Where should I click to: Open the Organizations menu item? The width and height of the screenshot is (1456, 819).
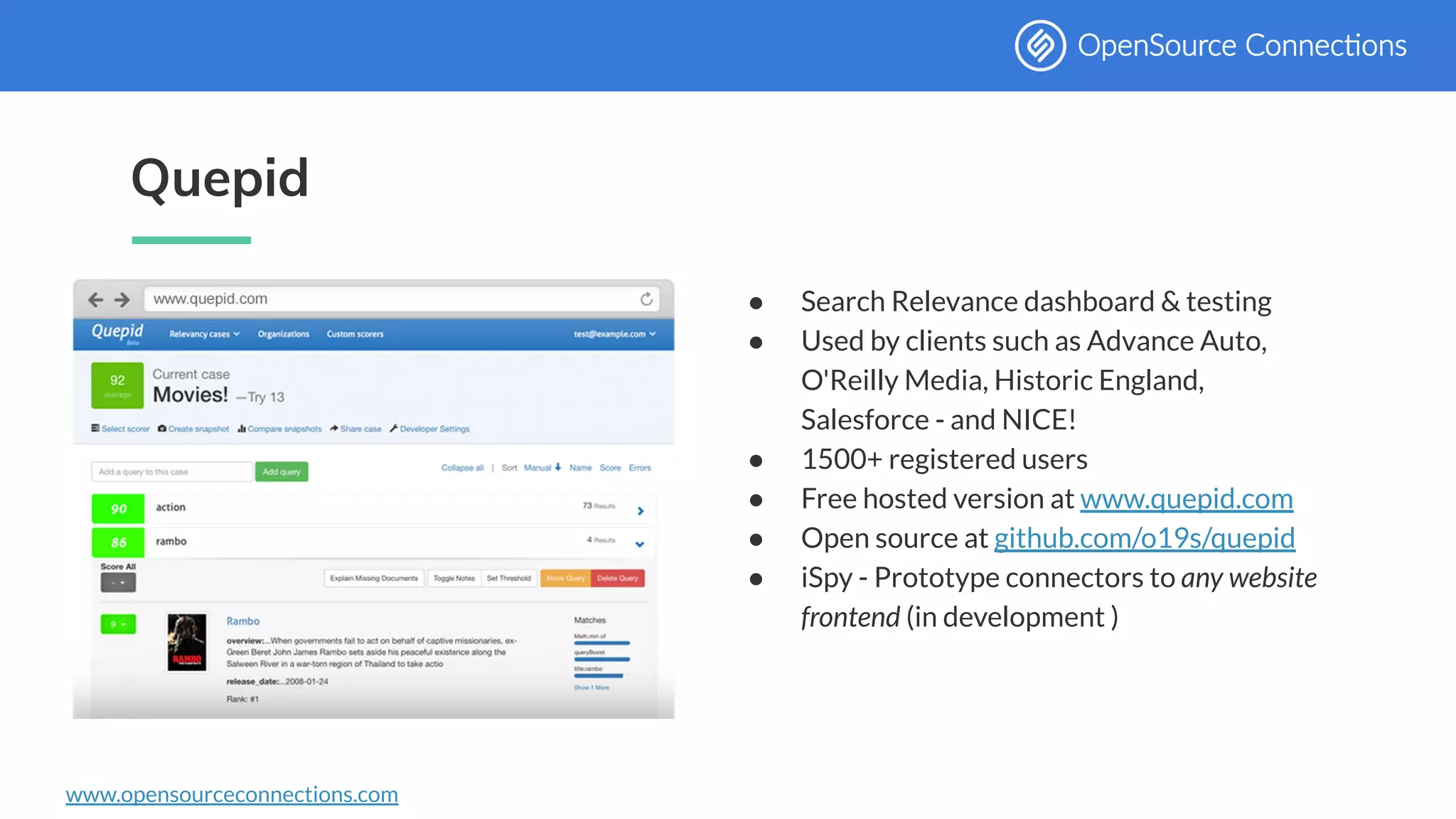[284, 334]
